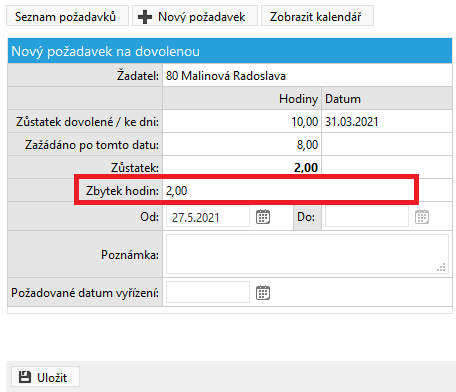Click the Od date field 27.5.2021
This screenshot has width=456, height=392.
tap(208, 217)
